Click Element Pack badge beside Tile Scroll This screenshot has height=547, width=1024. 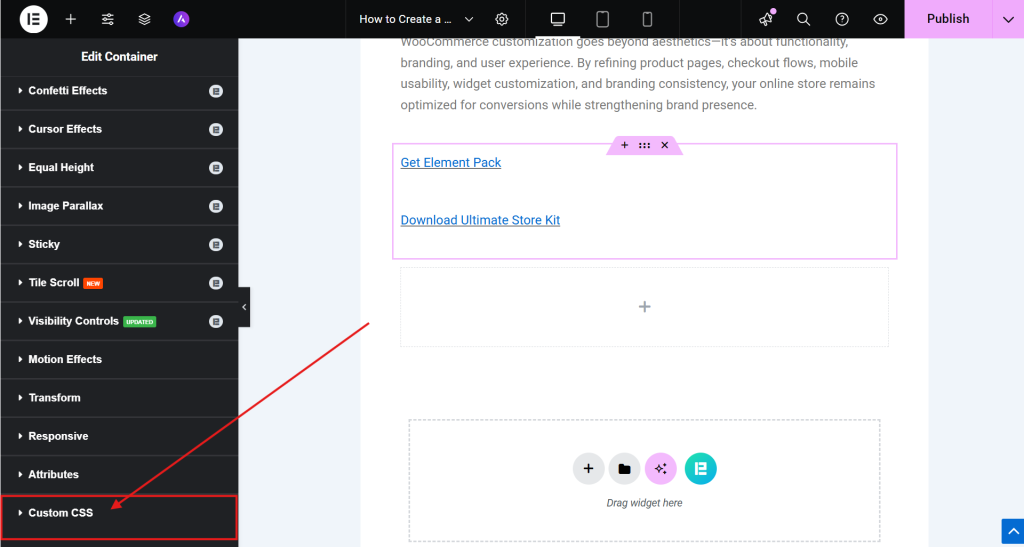pos(216,283)
